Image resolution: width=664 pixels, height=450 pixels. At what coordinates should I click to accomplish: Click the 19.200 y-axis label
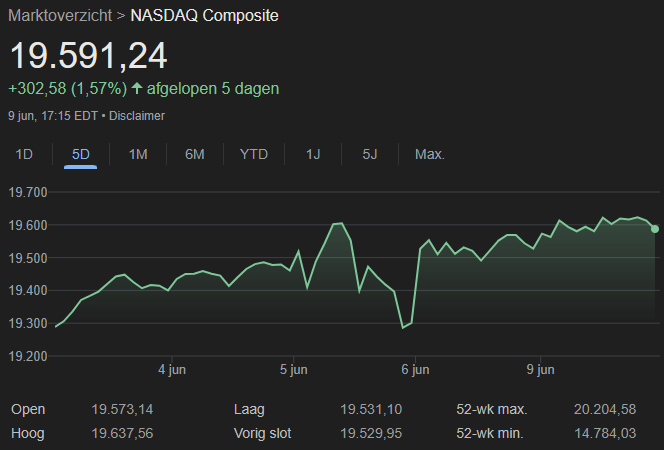pos(28,356)
